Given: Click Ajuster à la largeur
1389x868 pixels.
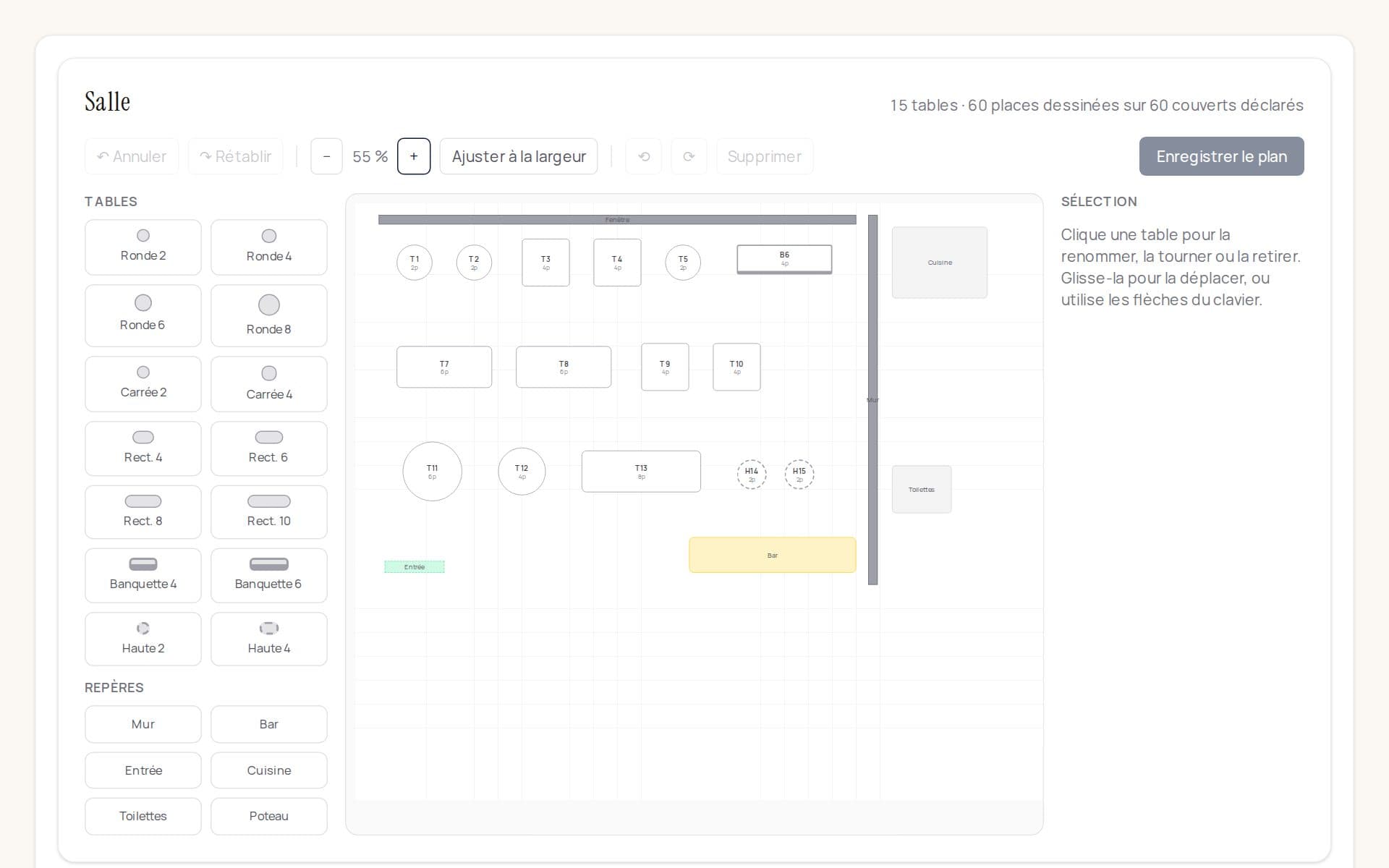Looking at the screenshot, I should [x=519, y=156].
